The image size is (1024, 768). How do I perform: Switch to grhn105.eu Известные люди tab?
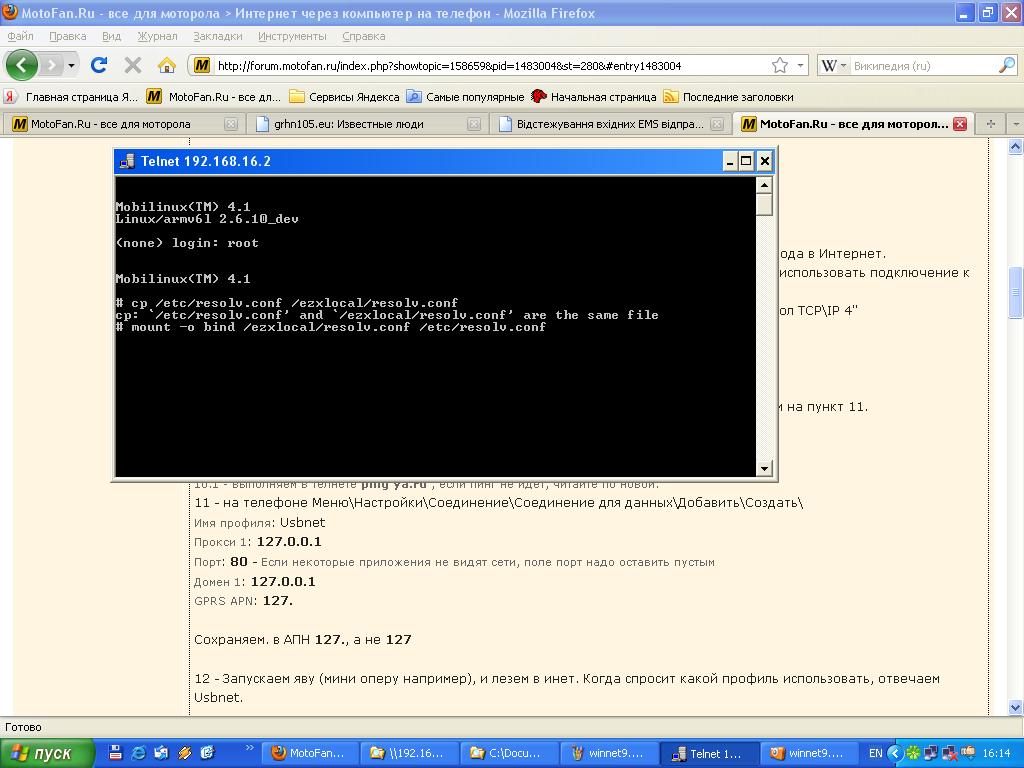(367, 124)
